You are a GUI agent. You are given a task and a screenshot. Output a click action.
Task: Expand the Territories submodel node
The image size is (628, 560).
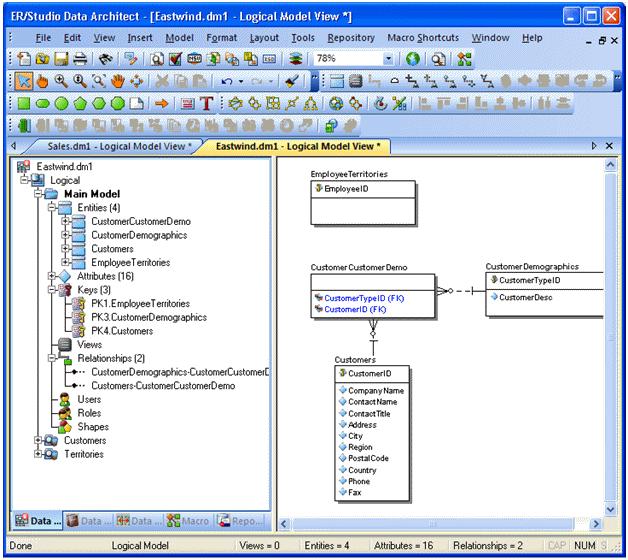coord(38,454)
